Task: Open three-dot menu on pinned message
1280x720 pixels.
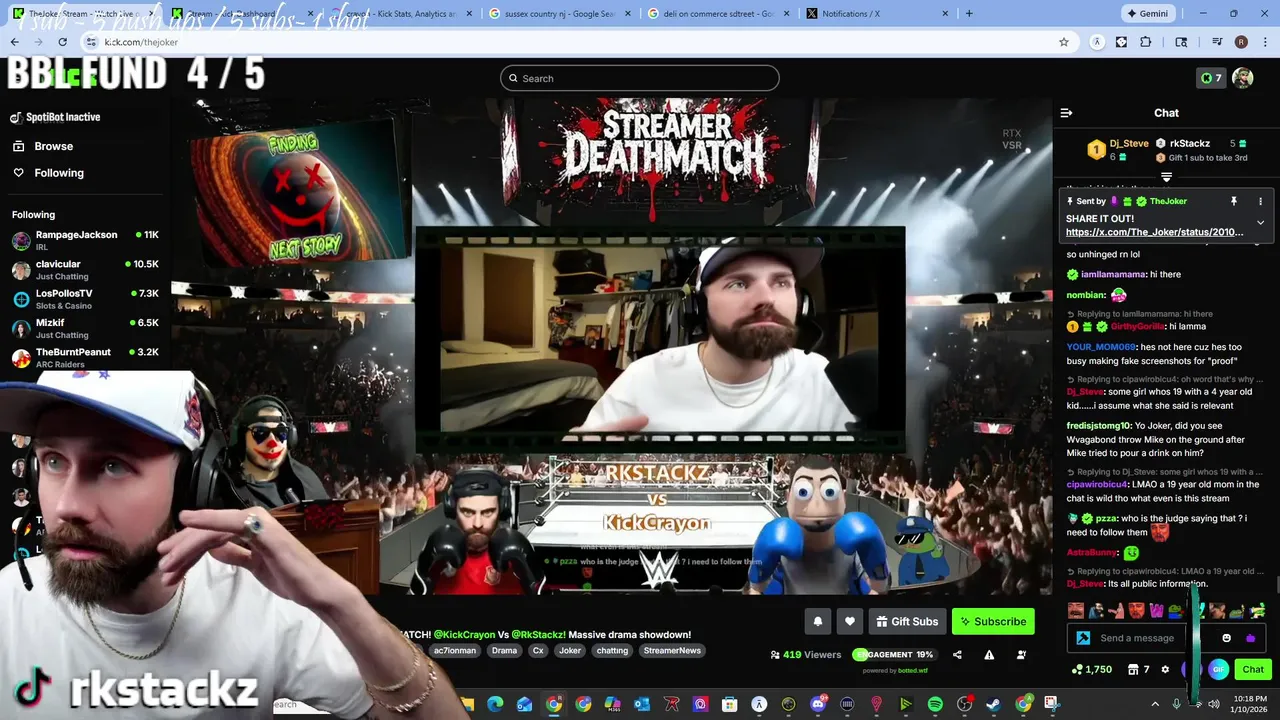Action: pyautogui.click(x=1260, y=201)
